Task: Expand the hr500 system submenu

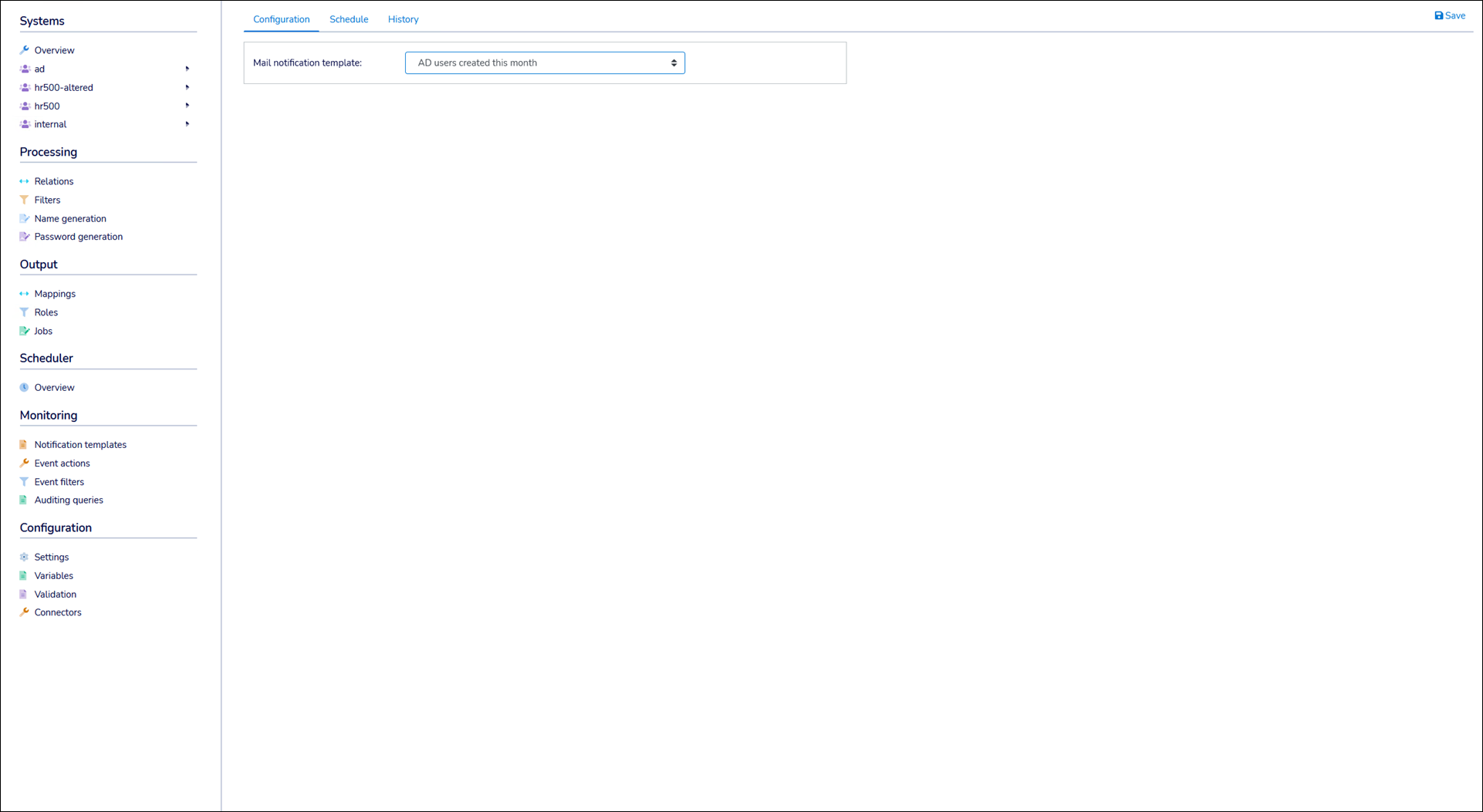Action: pos(187,105)
